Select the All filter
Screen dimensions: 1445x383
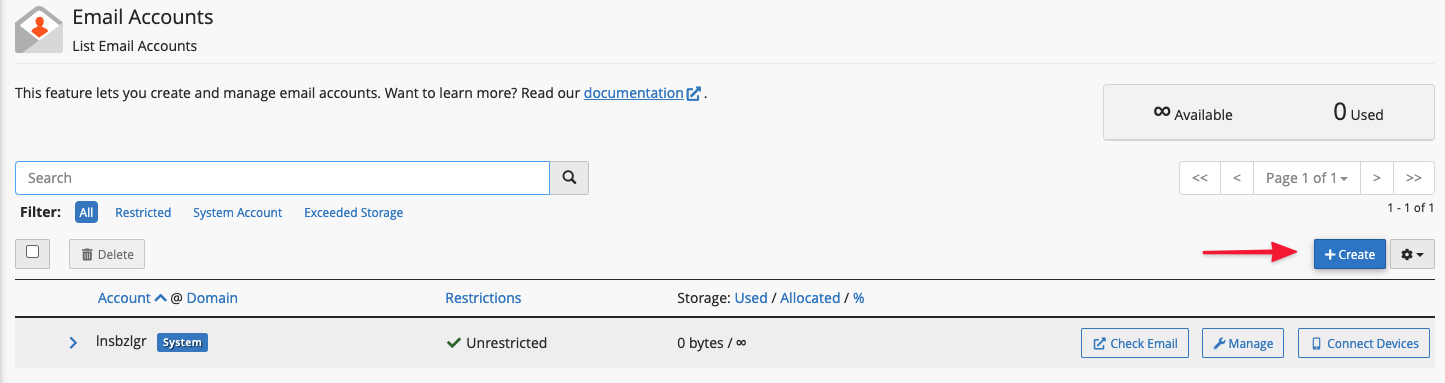[87, 213]
